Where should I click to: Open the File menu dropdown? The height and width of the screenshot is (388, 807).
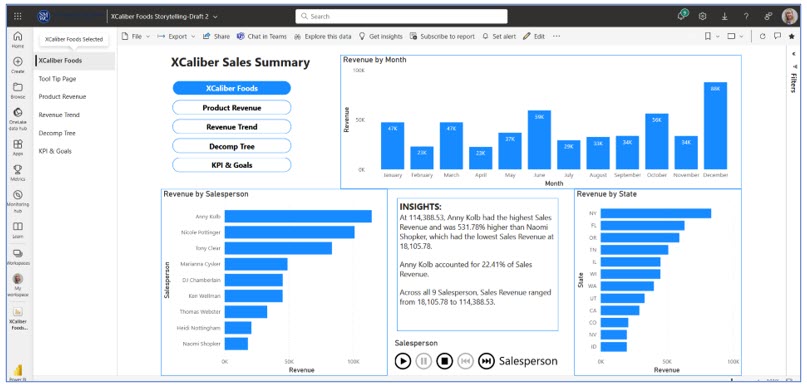[136, 37]
